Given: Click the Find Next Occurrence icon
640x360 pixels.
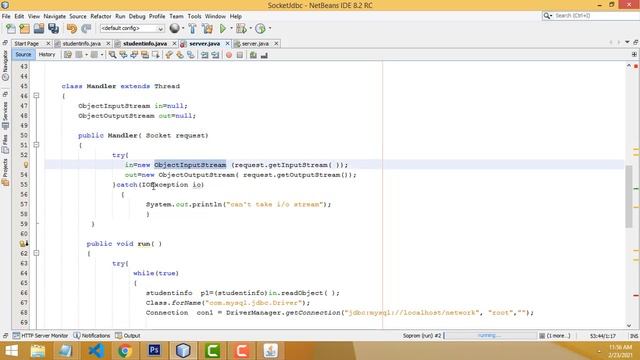Looking at the screenshot, I should (134, 55).
